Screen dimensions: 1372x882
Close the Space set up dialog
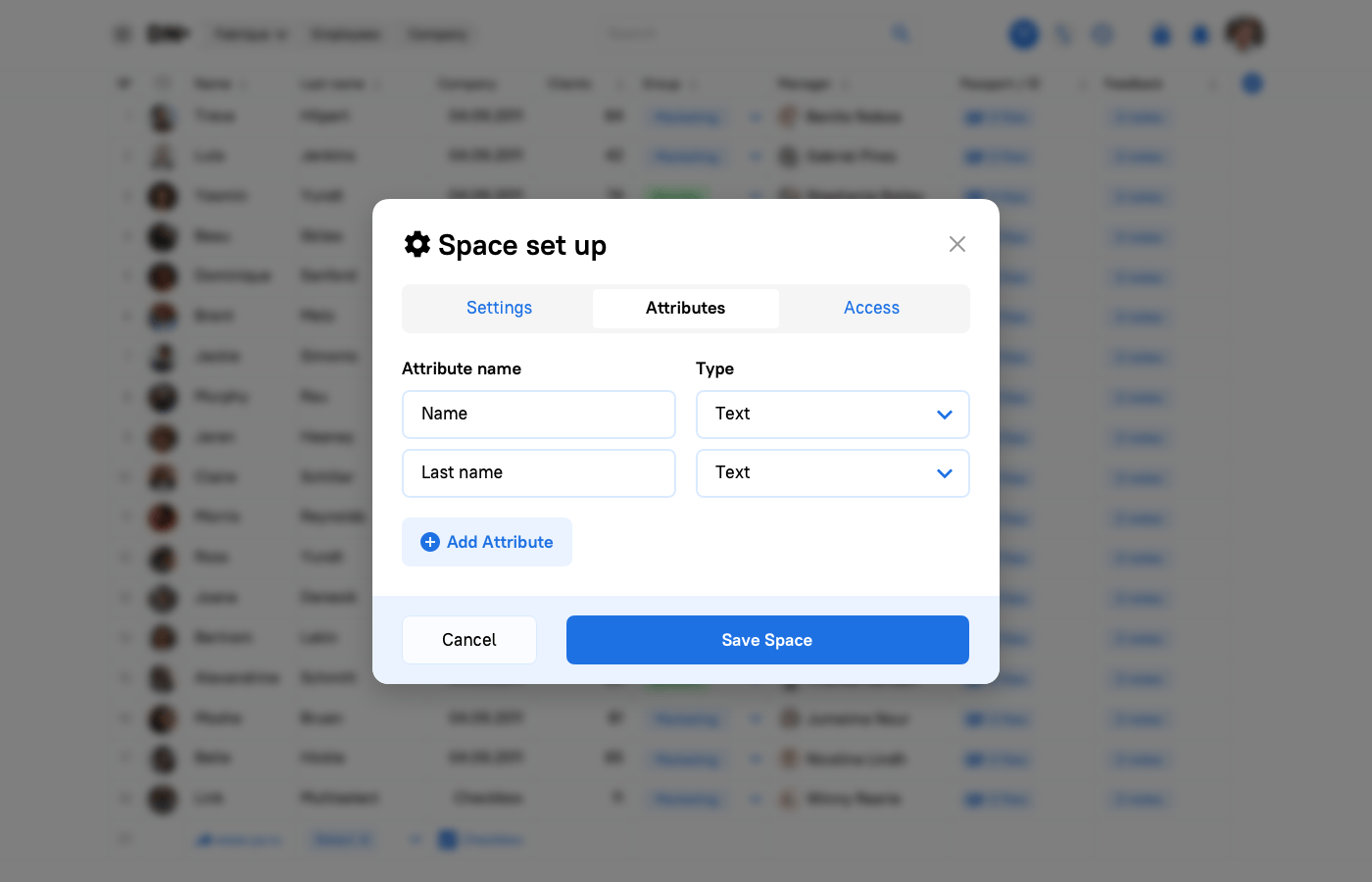click(957, 244)
